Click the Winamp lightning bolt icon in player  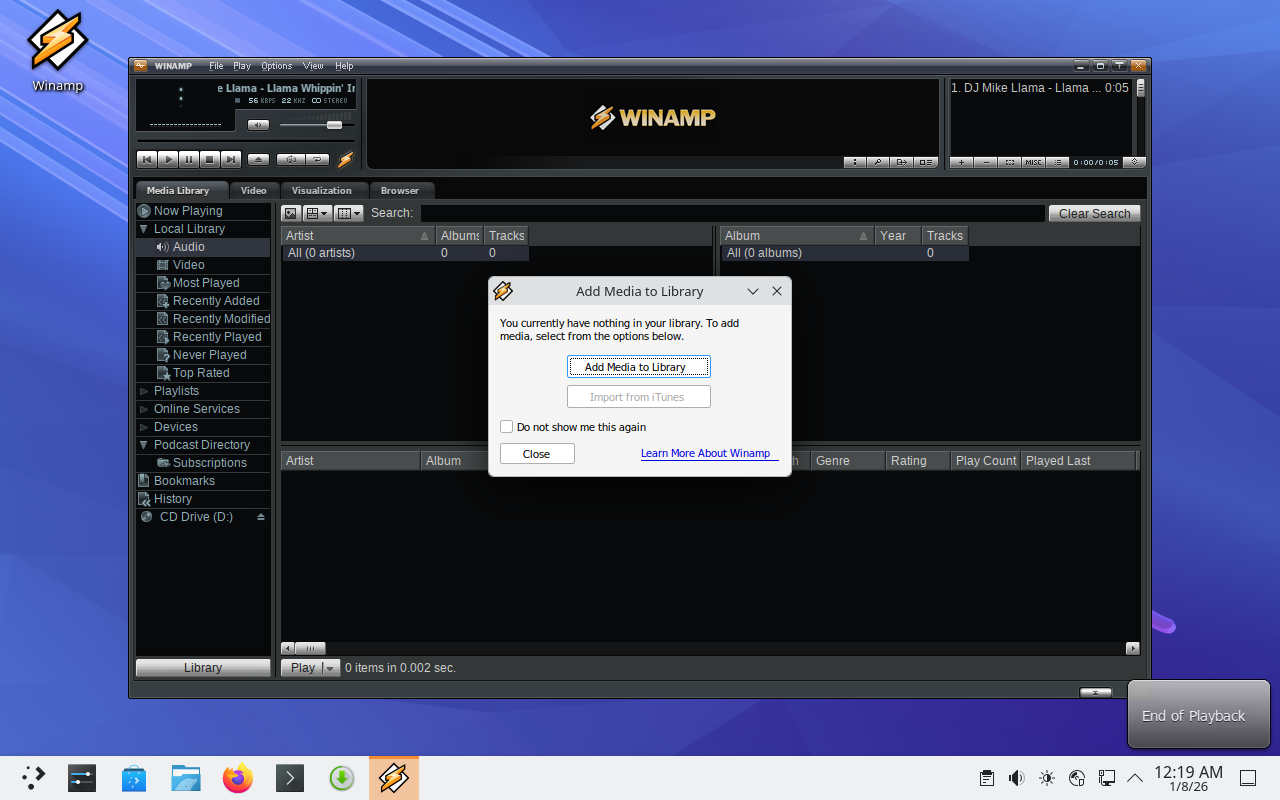click(x=346, y=159)
